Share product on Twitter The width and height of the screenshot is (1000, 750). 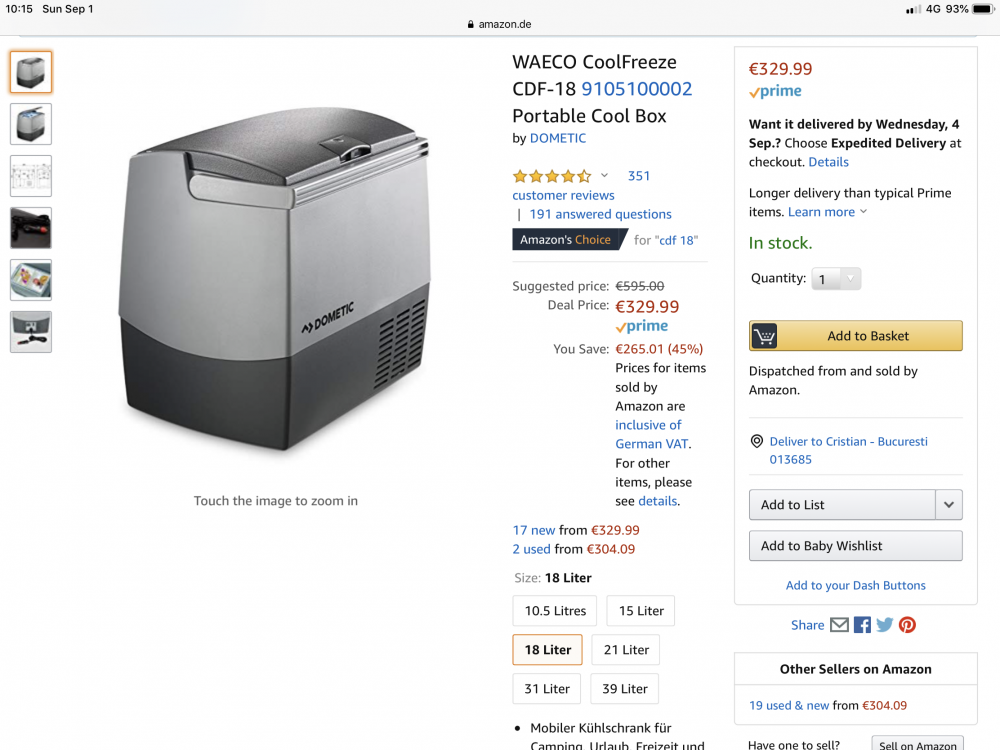[885, 625]
